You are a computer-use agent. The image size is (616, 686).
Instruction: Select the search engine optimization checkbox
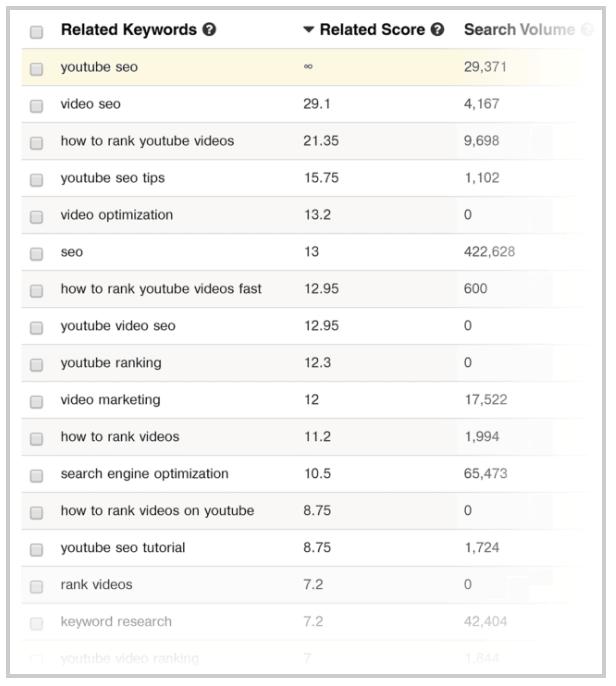(x=36, y=476)
